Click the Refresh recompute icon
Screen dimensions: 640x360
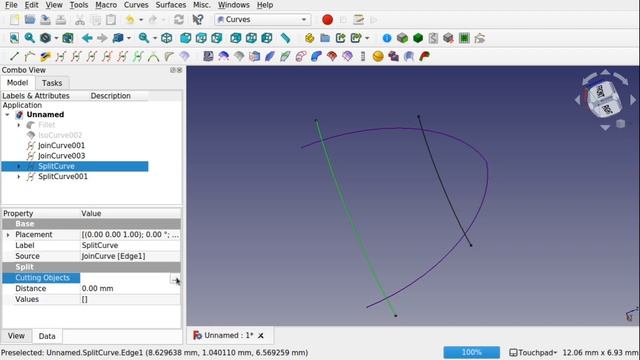pos(179,20)
